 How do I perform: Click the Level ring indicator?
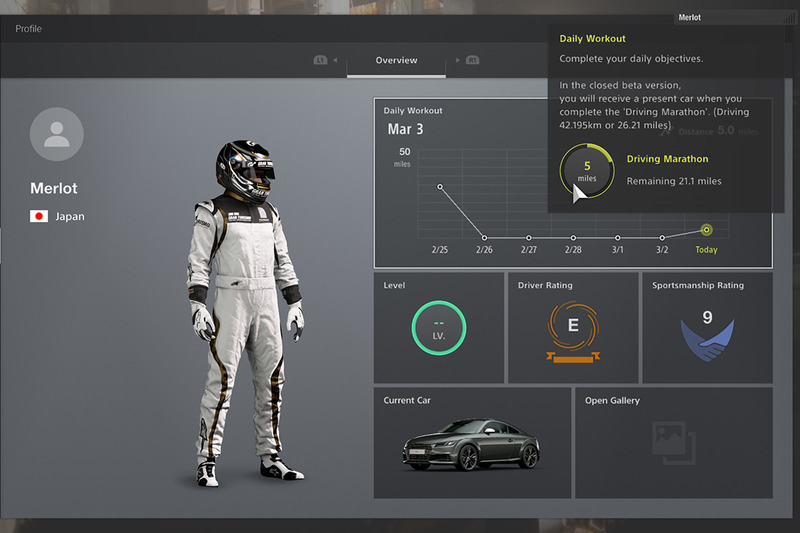click(x=438, y=329)
